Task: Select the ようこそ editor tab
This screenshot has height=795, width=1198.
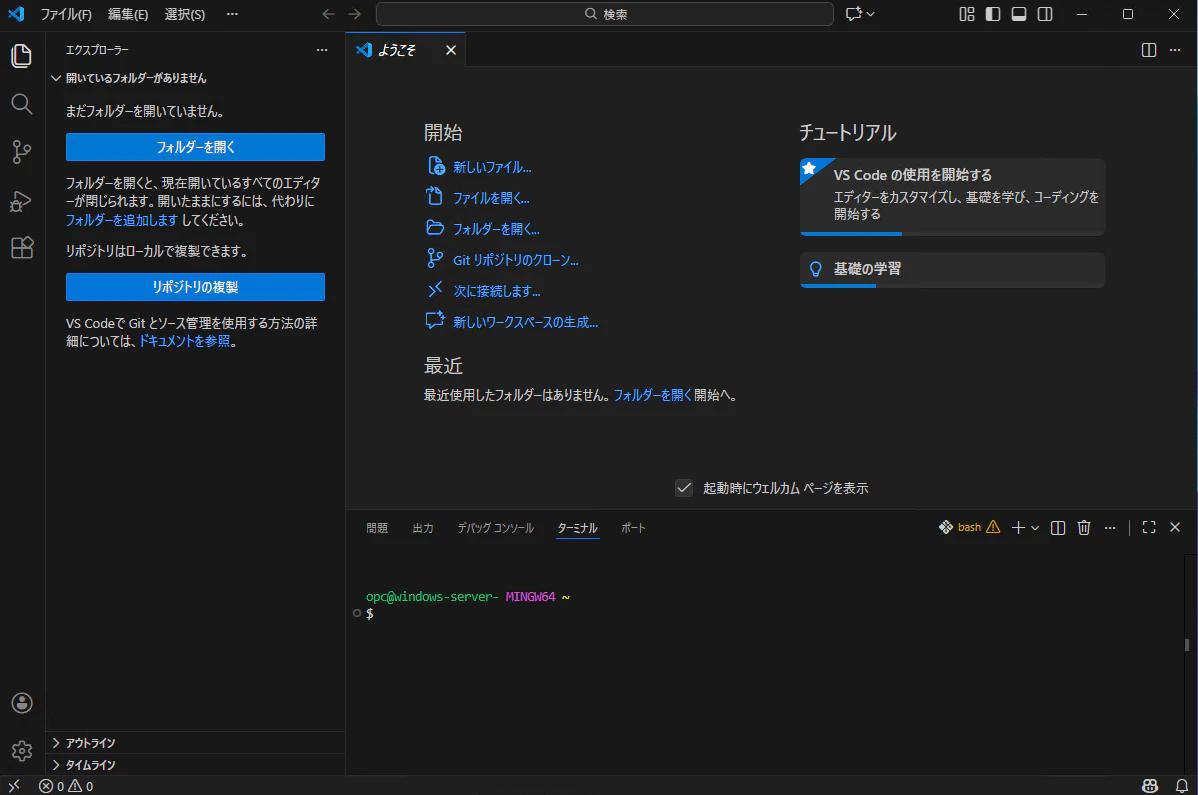Action: pos(406,50)
